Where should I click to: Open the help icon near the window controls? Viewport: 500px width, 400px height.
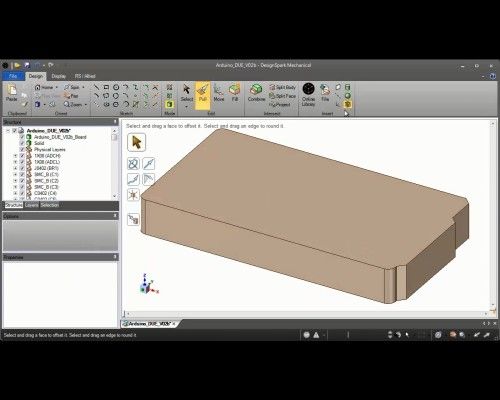[x=493, y=76]
